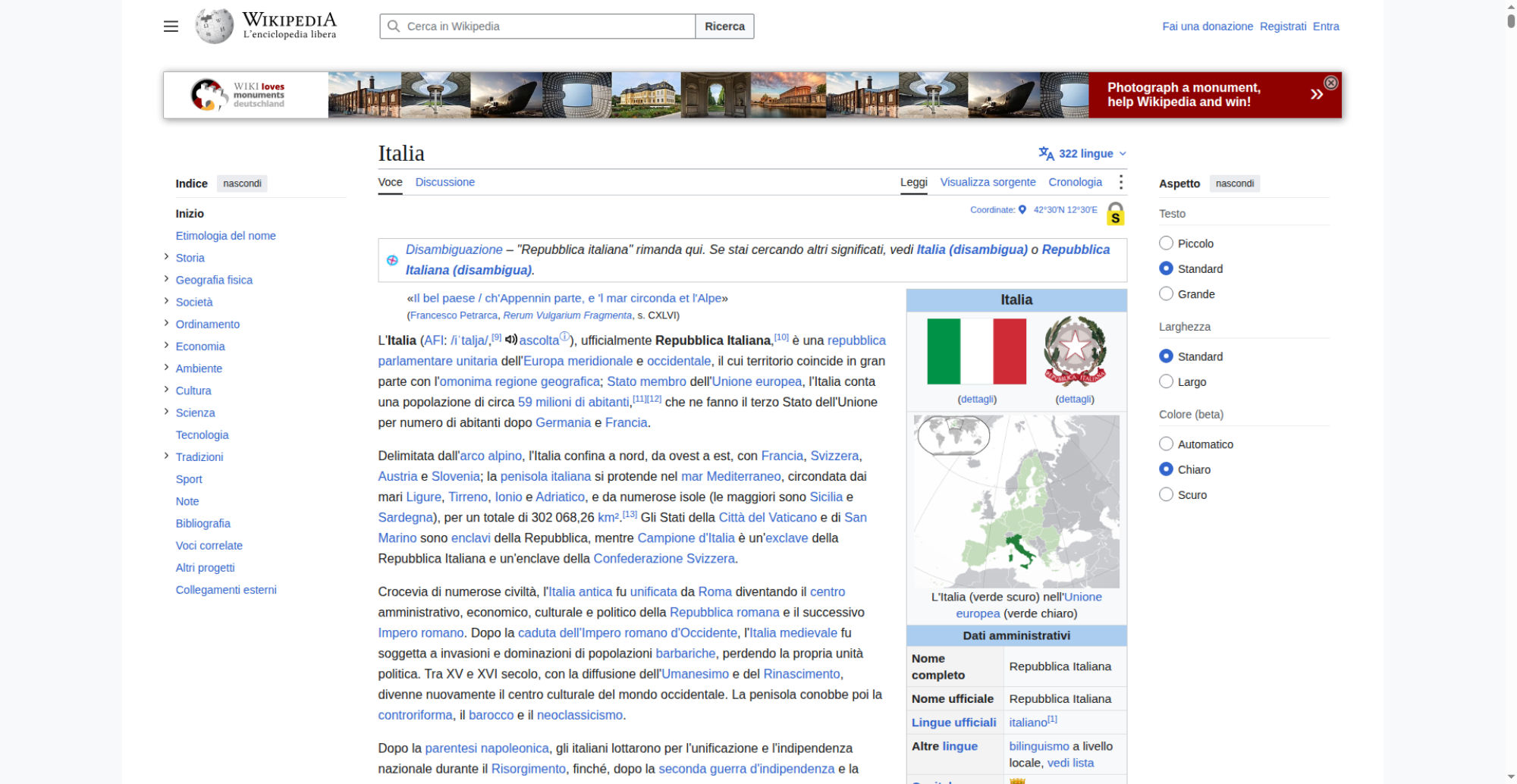
Task: Open the Cronologia tab
Action: 1075,182
